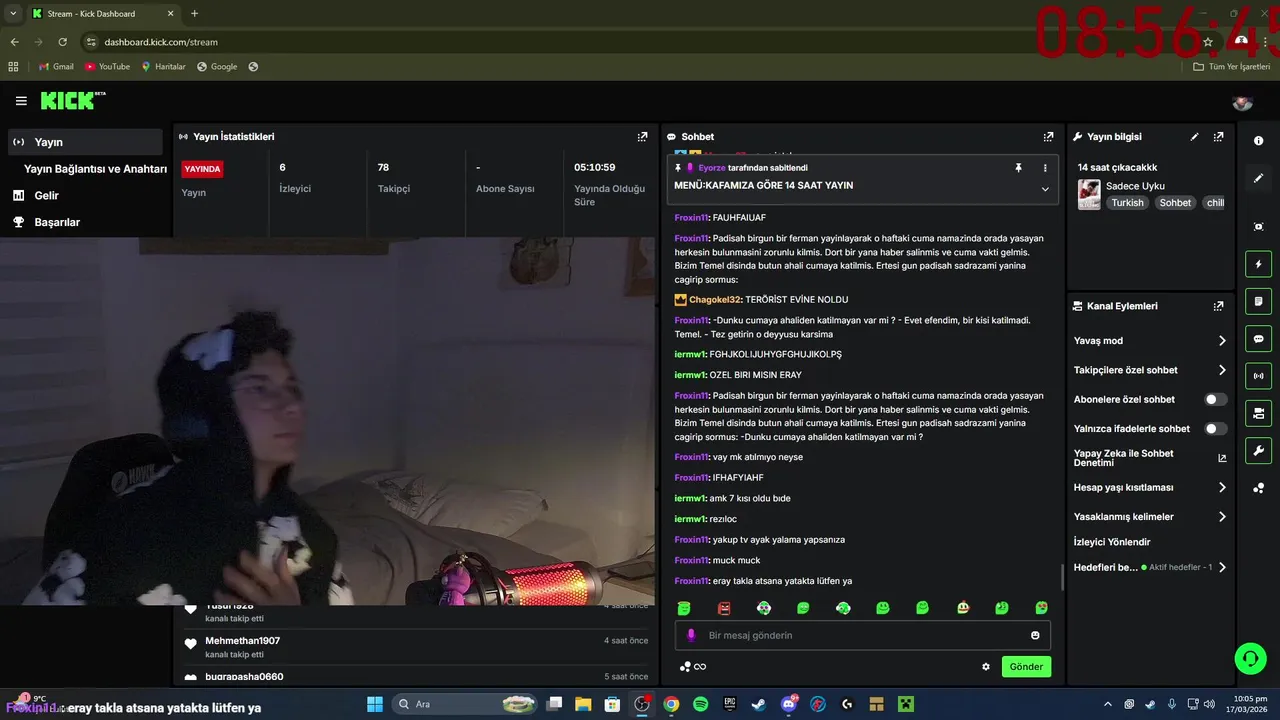
Task: Open a new browser tab
Action: point(194,14)
